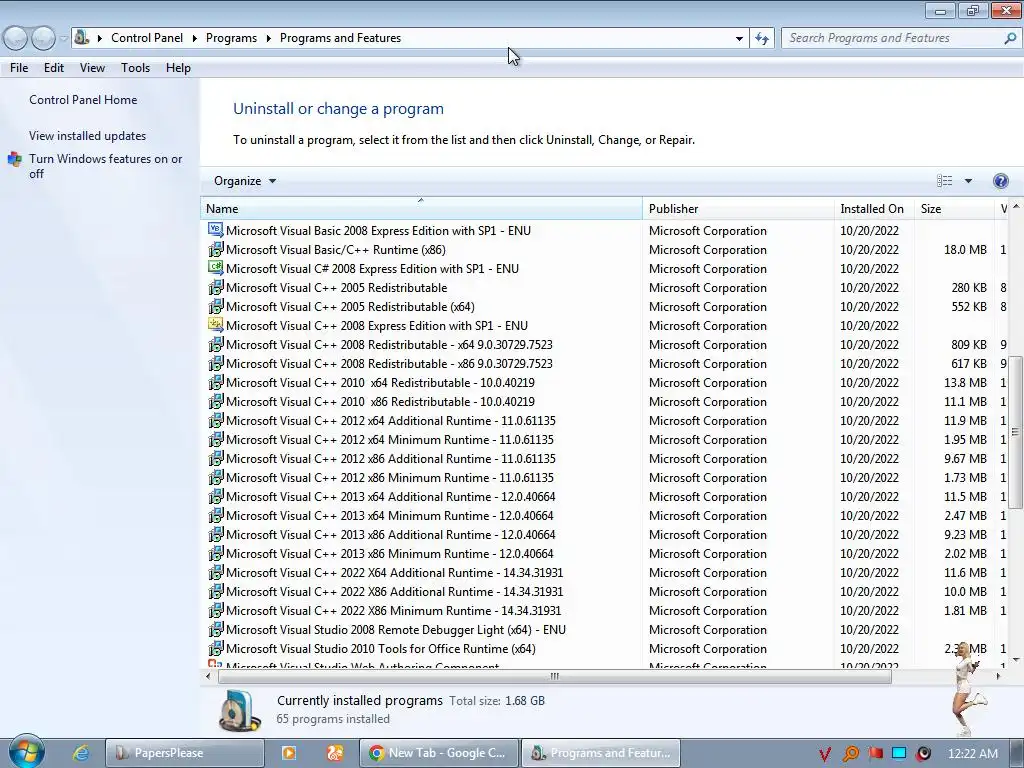The height and width of the screenshot is (768, 1024).
Task: Open the View menu
Action: click(x=92, y=68)
